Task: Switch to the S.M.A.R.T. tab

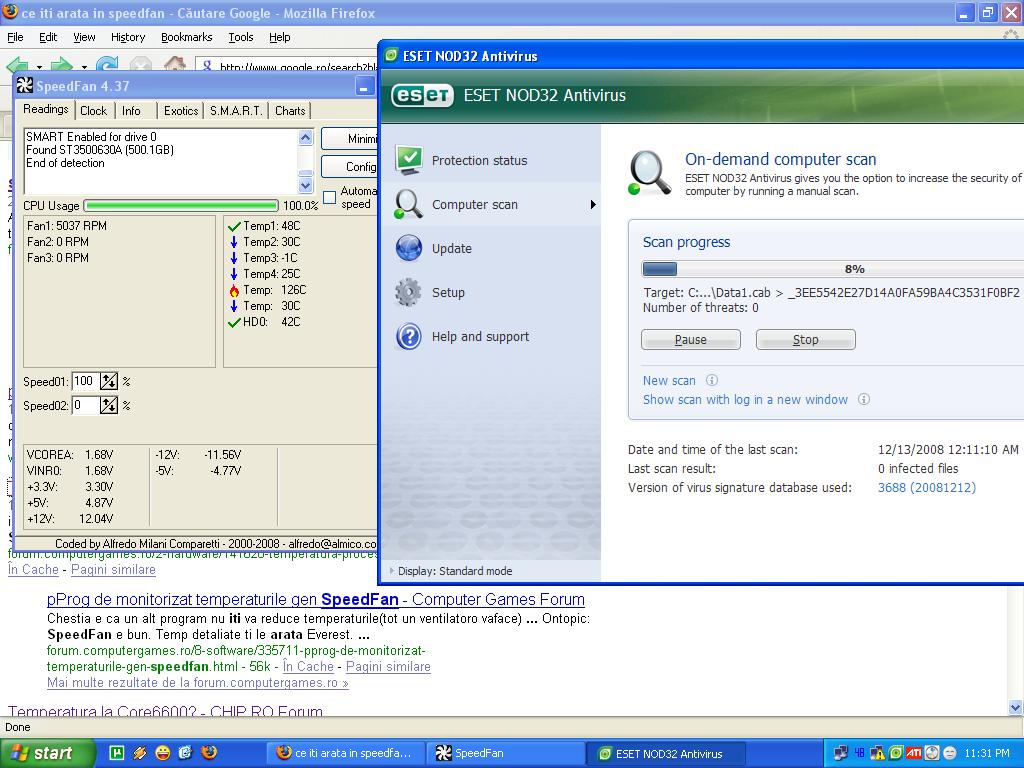Action: point(236,110)
